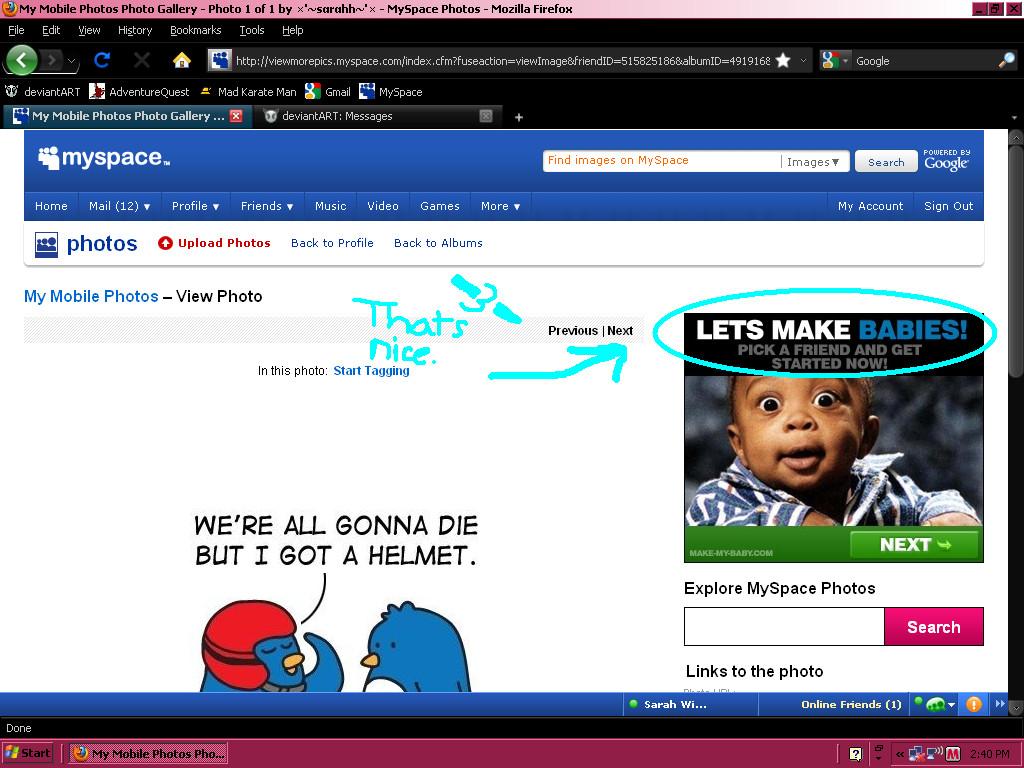Click the myspace logo
This screenshot has width=1024, height=768.
pos(104,158)
